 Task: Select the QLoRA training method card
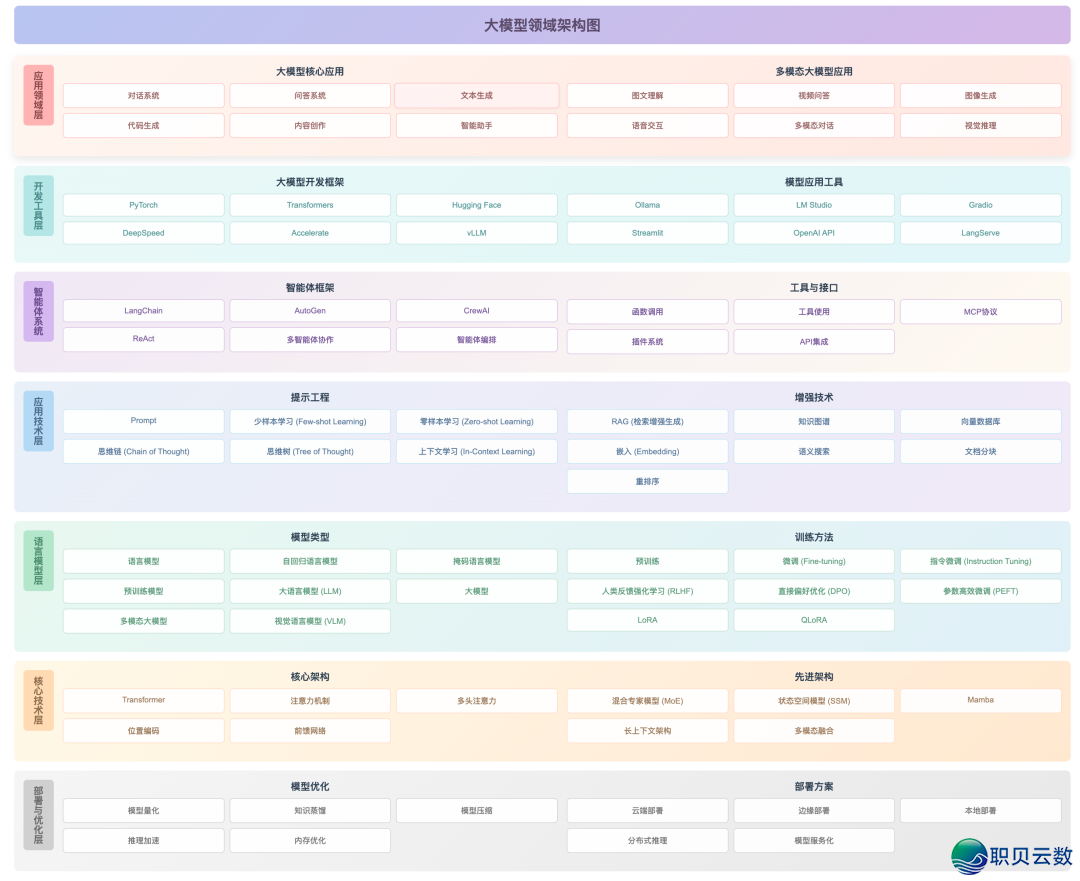813,620
